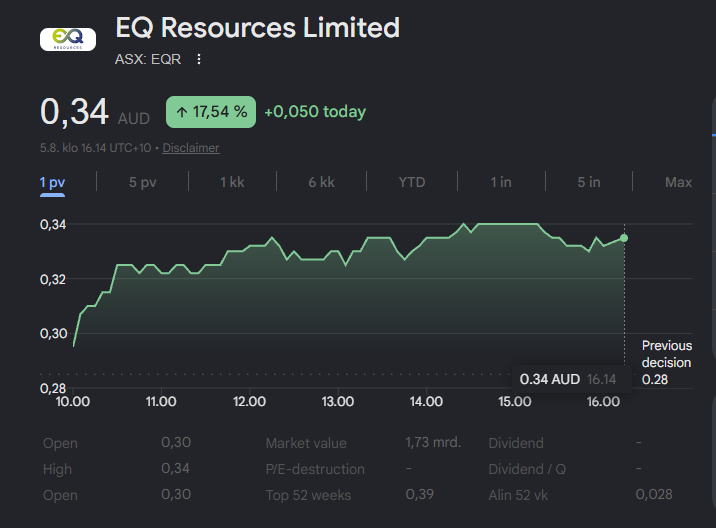Image resolution: width=716 pixels, height=528 pixels.
Task: Click the 11.00 time axis label
Action: [x=161, y=402]
